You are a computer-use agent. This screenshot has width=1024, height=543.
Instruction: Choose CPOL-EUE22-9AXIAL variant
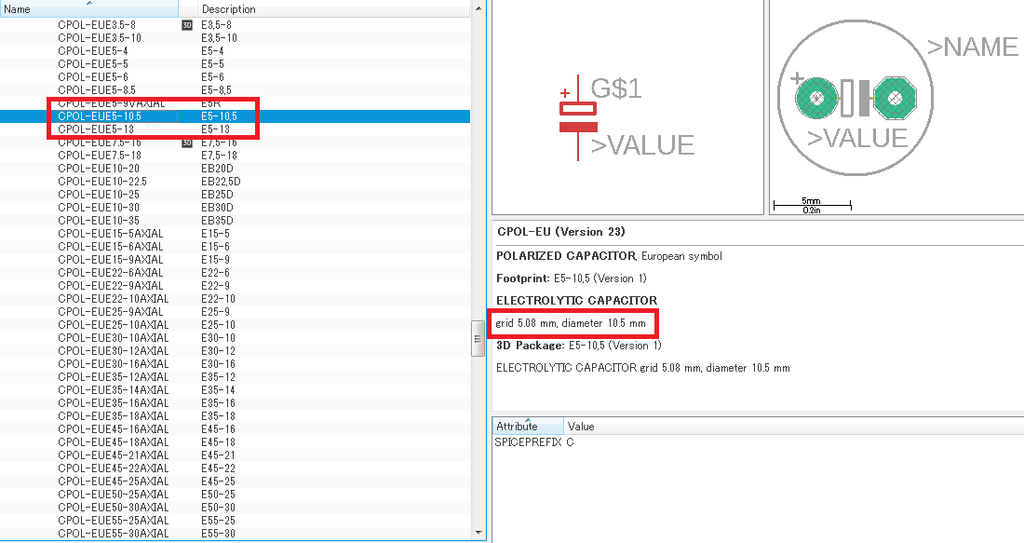tap(110, 286)
